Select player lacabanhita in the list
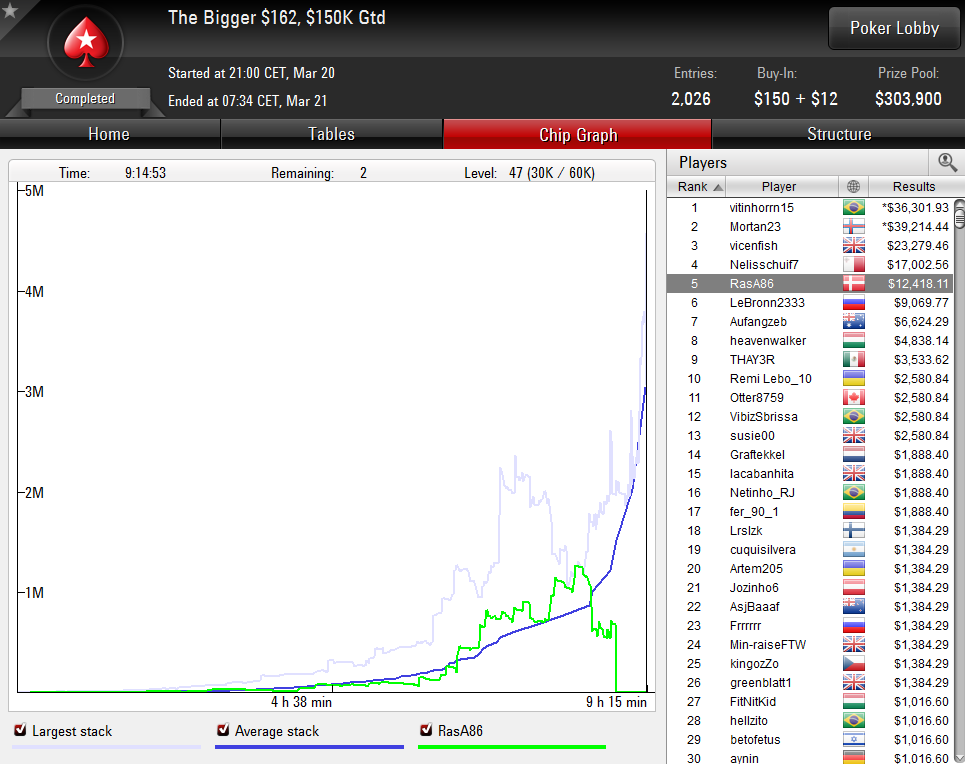The height and width of the screenshot is (764, 965). (761, 473)
